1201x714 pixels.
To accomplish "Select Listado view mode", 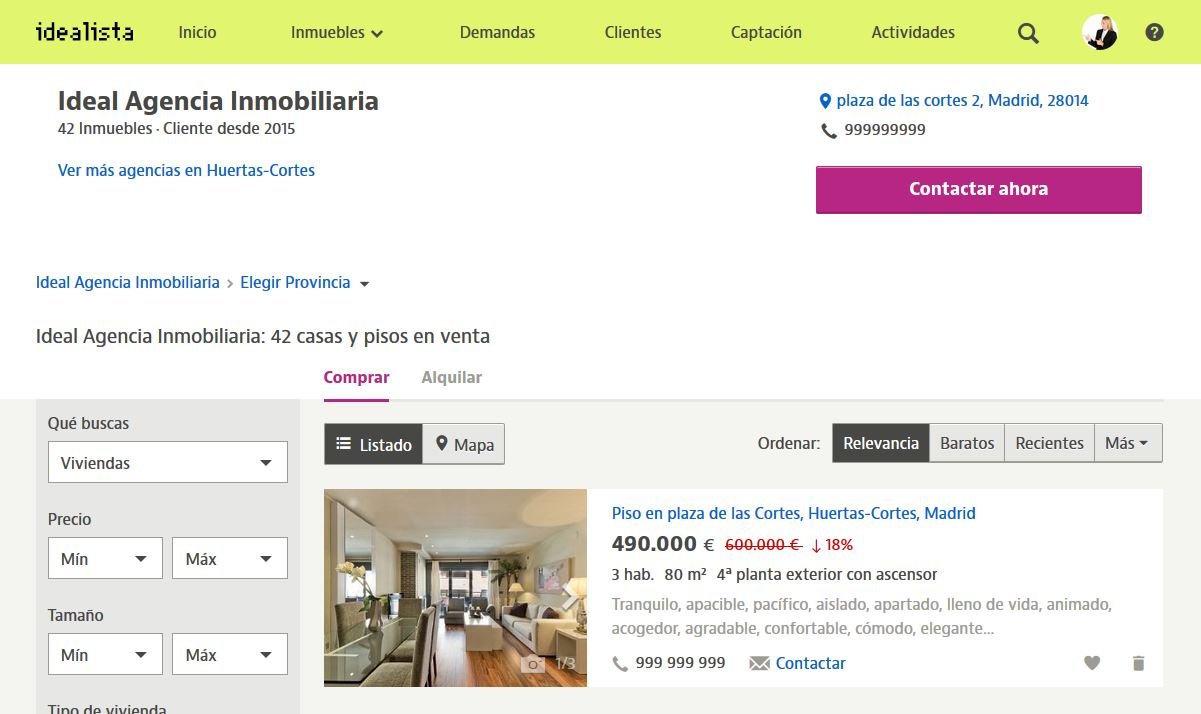I will coord(373,443).
